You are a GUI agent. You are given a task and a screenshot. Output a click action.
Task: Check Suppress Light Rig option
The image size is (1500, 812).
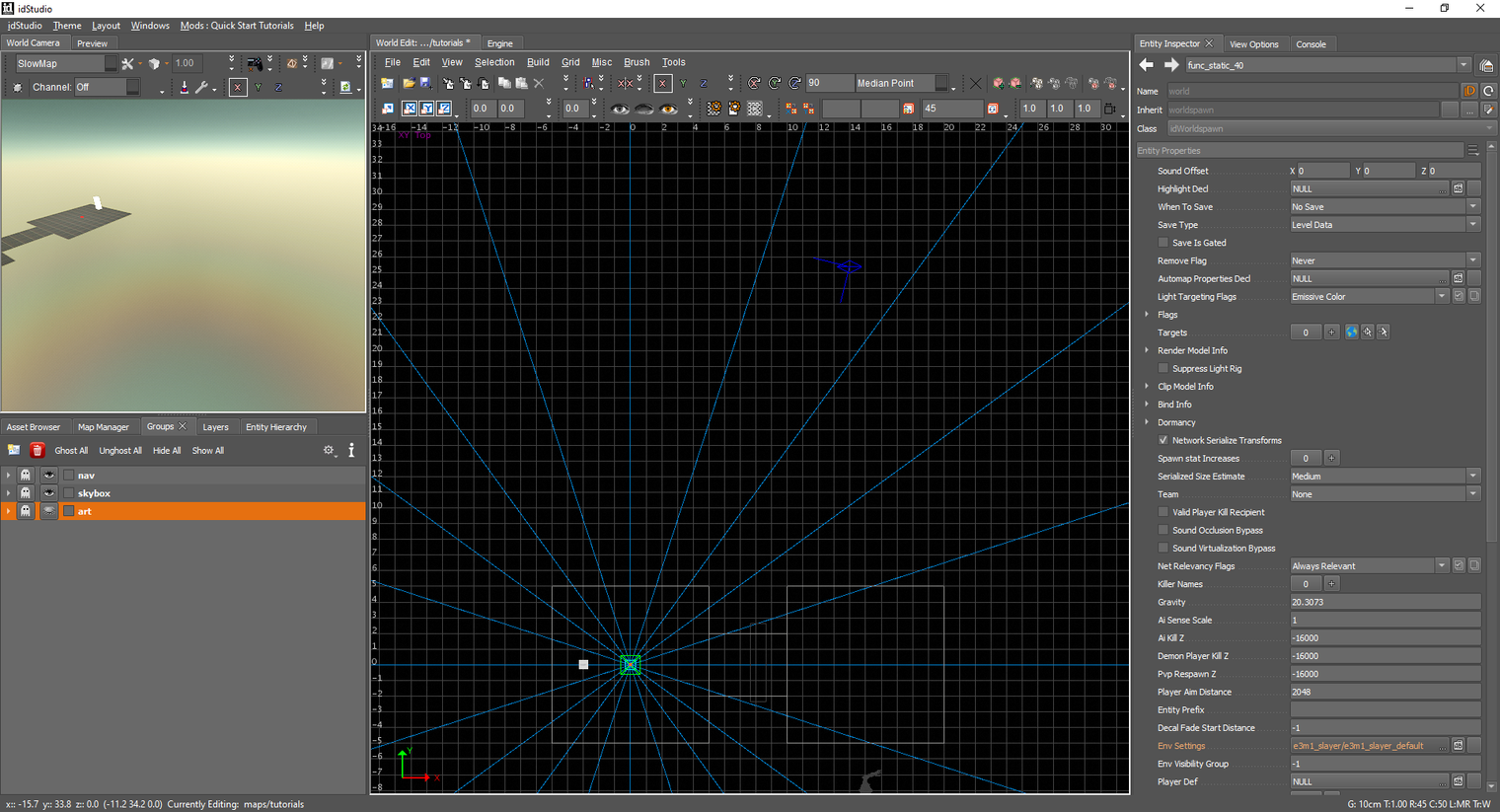[1163, 368]
